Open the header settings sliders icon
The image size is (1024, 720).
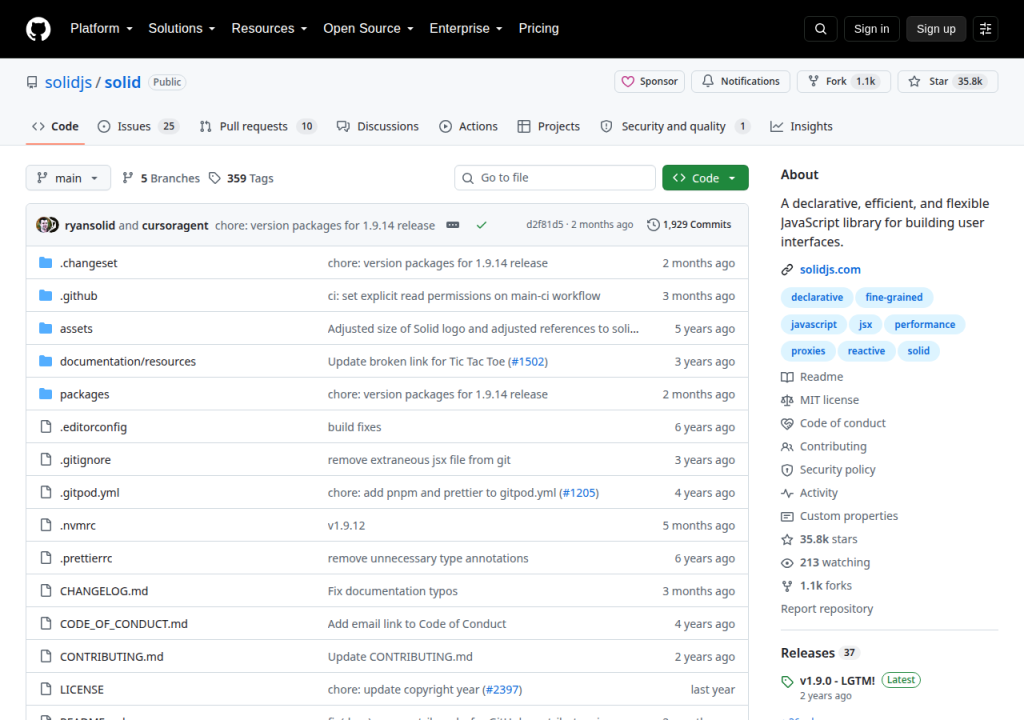985,29
